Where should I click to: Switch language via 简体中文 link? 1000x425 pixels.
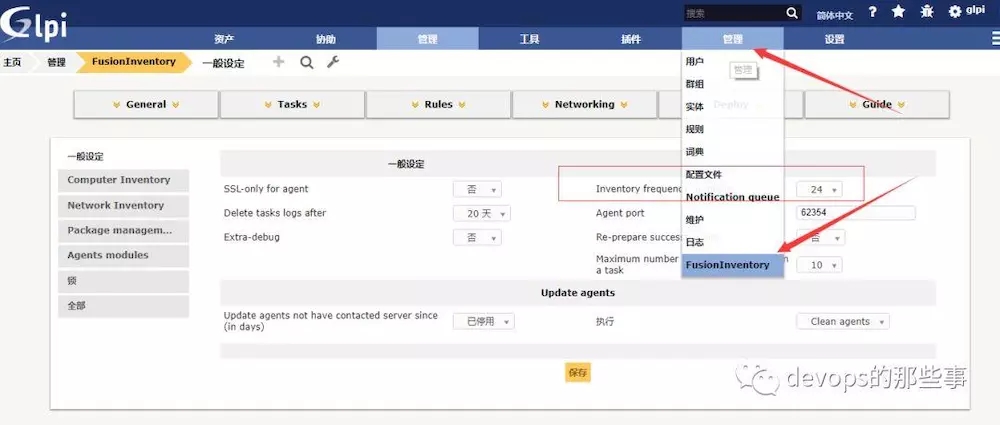click(x=835, y=15)
